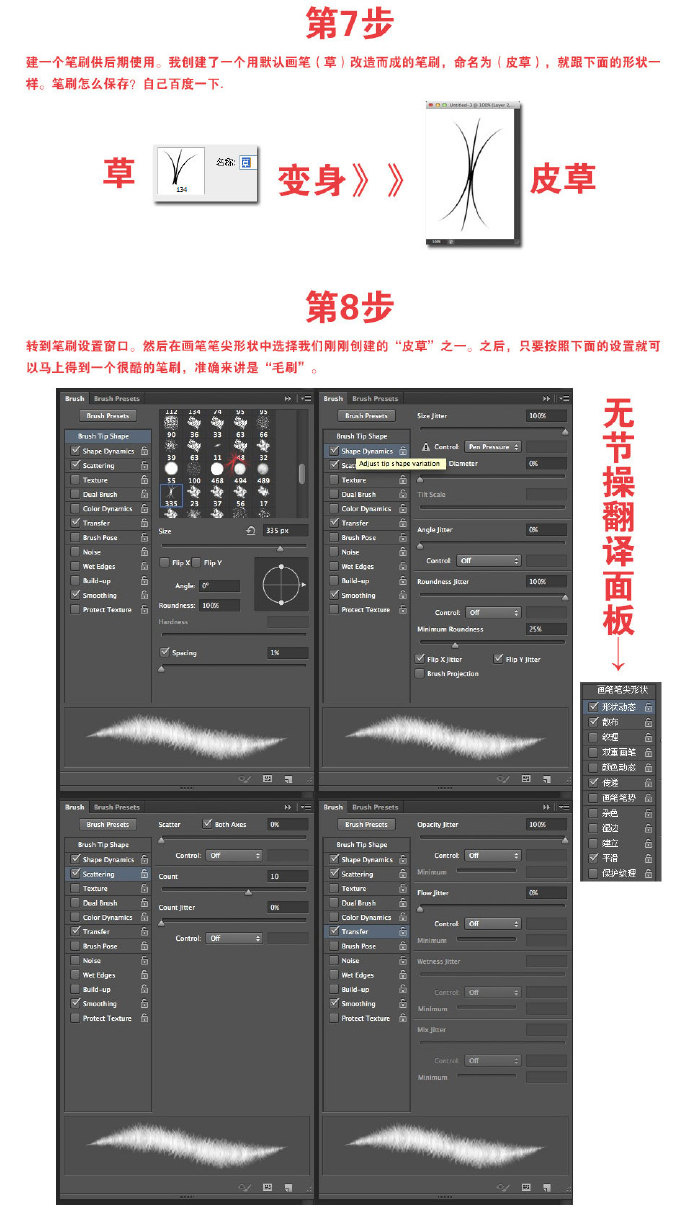The height and width of the screenshot is (1217, 690).
Task: Toggle the Both Axes scatter checkbox
Action: (207, 825)
